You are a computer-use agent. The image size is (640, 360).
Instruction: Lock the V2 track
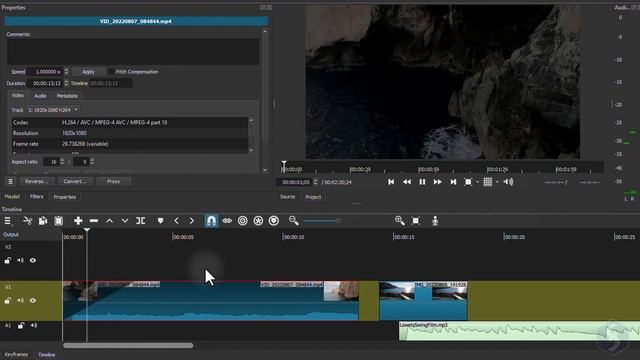(7, 260)
